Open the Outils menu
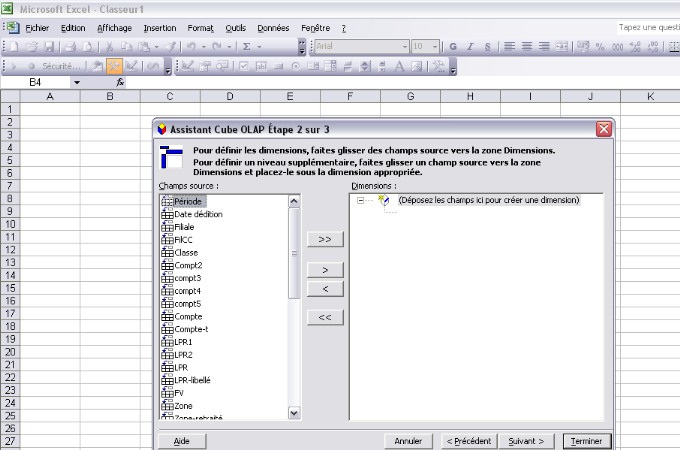The width and height of the screenshot is (680, 450). [235, 28]
